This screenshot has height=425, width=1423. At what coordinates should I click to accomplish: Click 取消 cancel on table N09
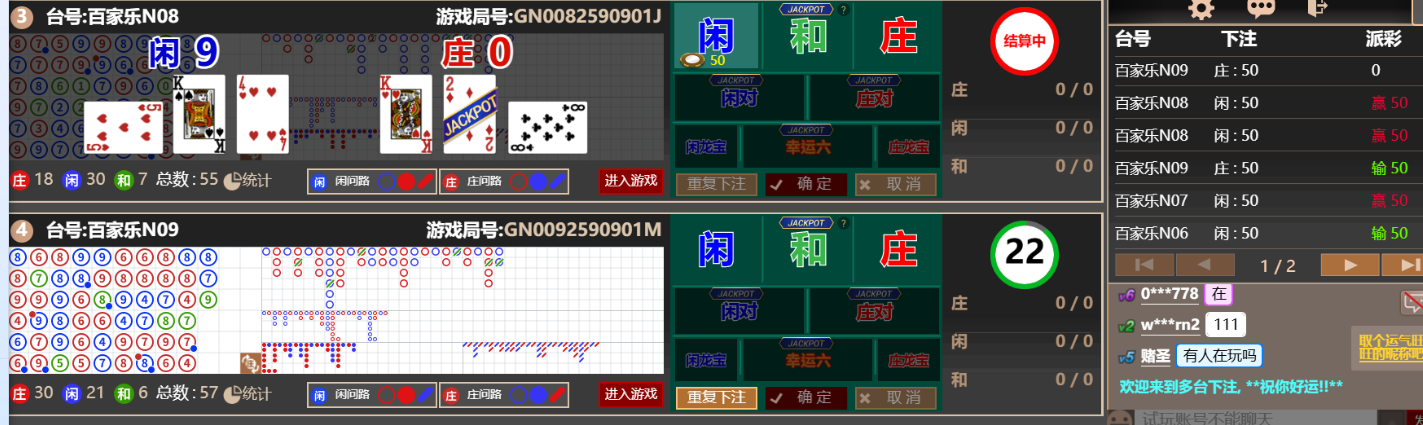tap(895, 397)
